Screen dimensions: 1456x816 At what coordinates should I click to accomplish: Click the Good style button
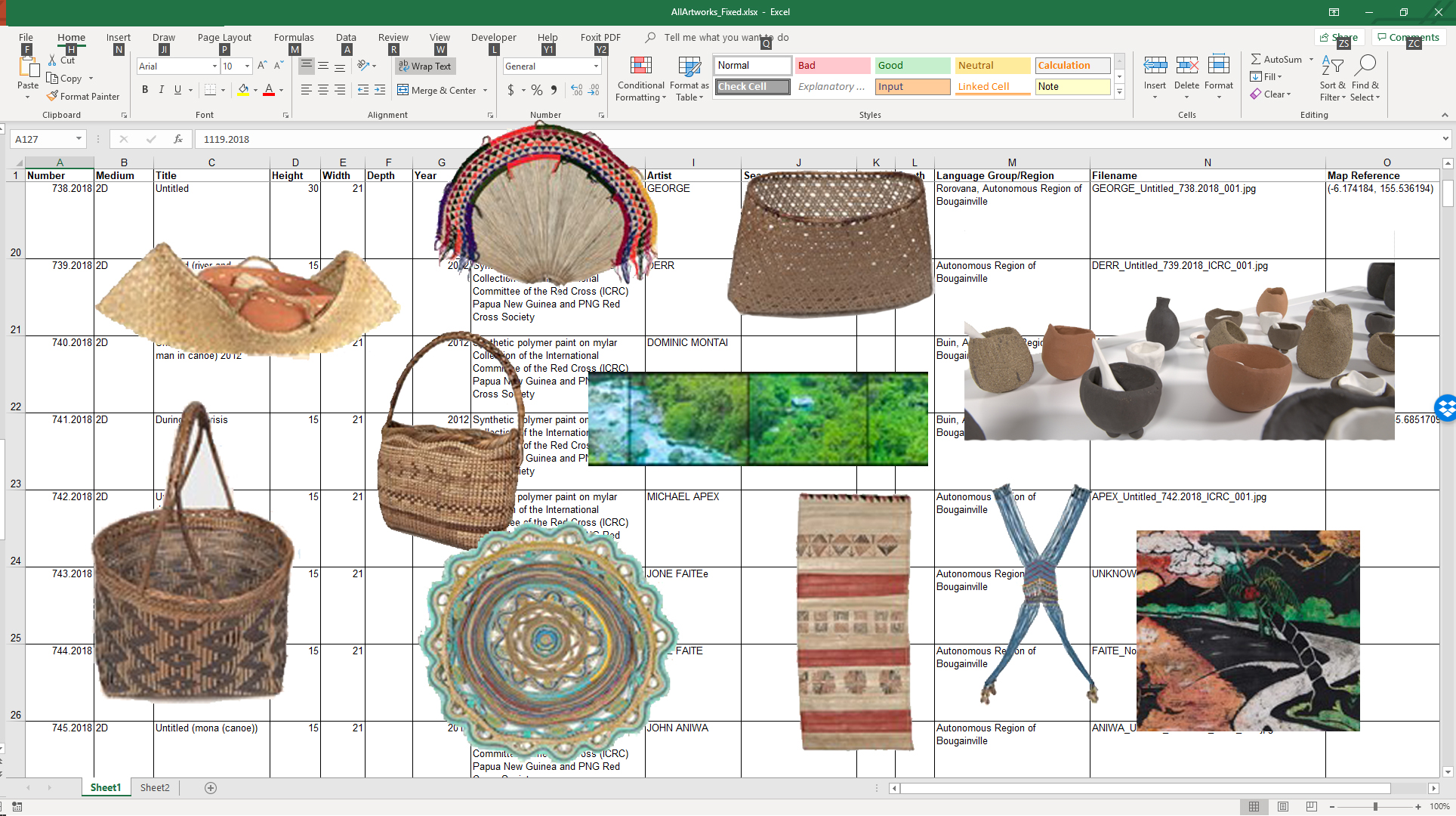click(910, 65)
